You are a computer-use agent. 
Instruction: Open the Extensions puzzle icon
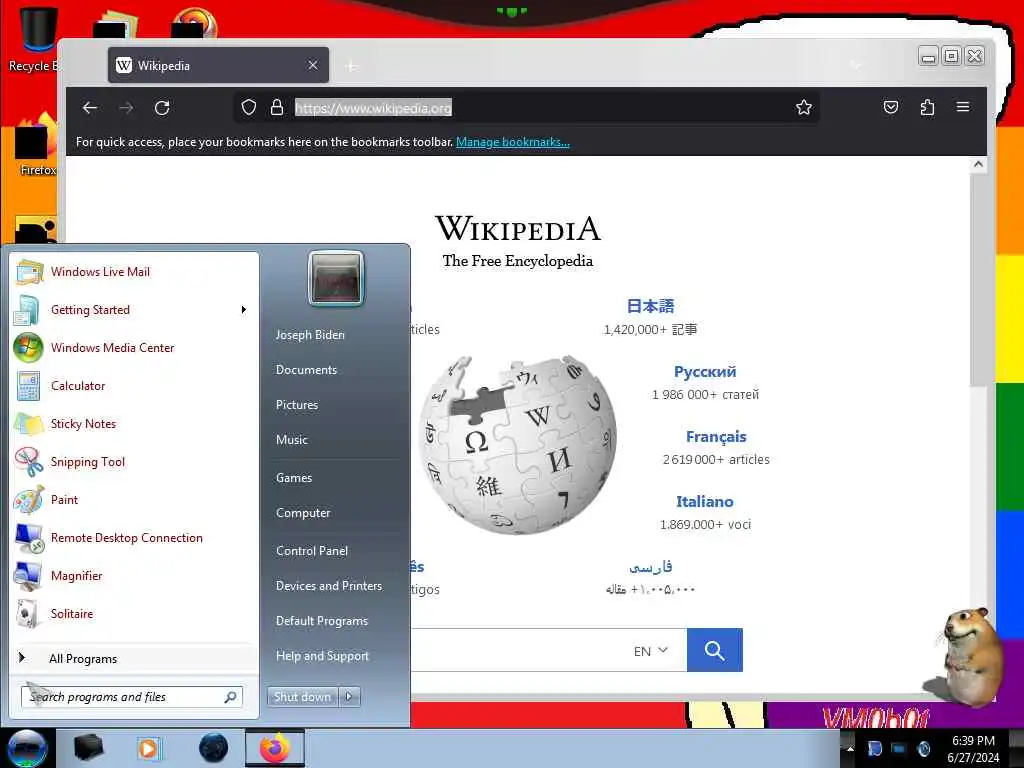pyautogui.click(x=927, y=107)
